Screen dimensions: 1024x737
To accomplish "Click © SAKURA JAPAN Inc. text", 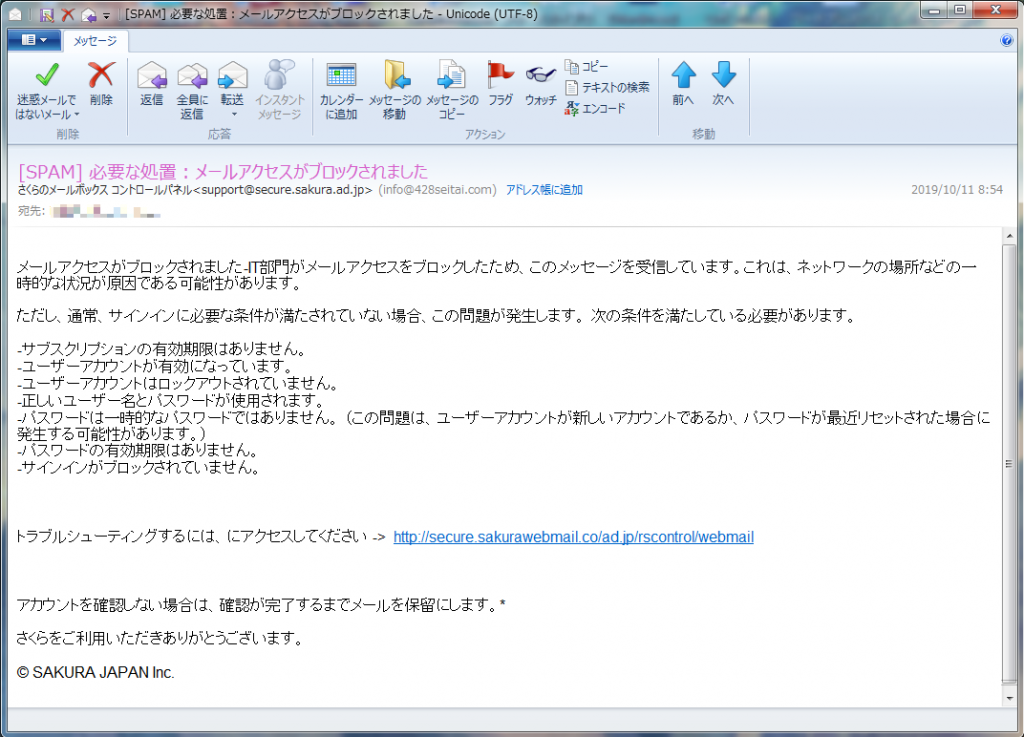I will tap(95, 672).
